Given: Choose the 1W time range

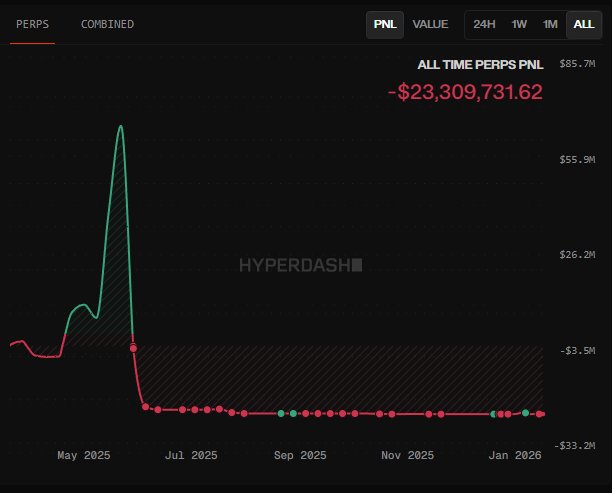Looking at the screenshot, I should point(519,24).
